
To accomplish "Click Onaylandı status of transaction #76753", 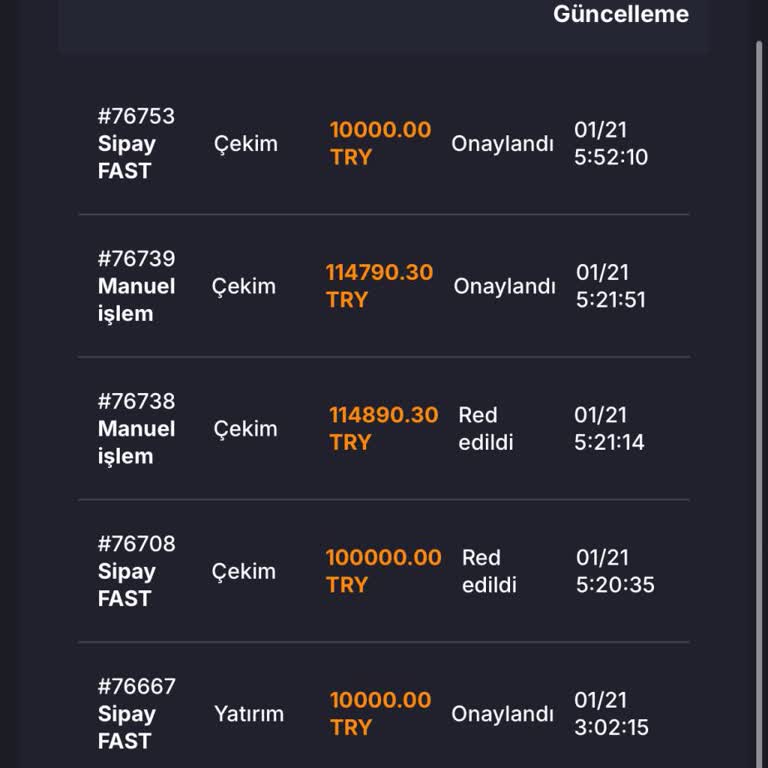I will coord(502,143).
